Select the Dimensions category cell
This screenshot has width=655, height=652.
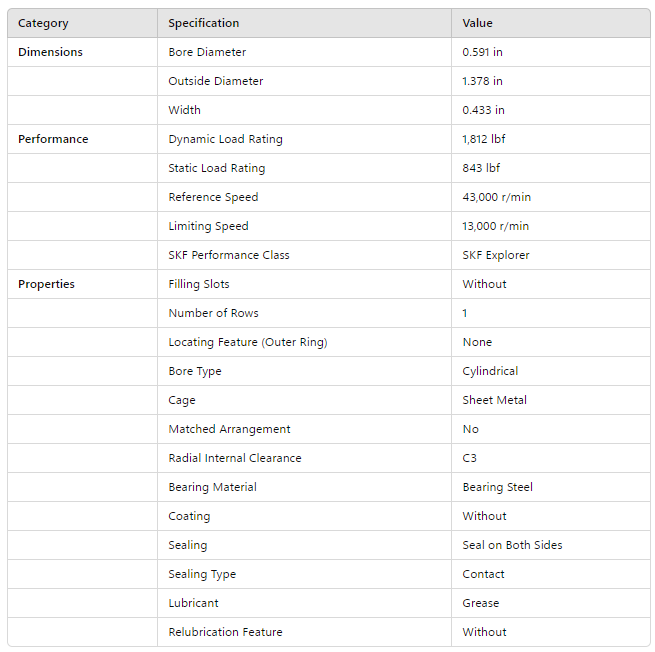coord(50,52)
